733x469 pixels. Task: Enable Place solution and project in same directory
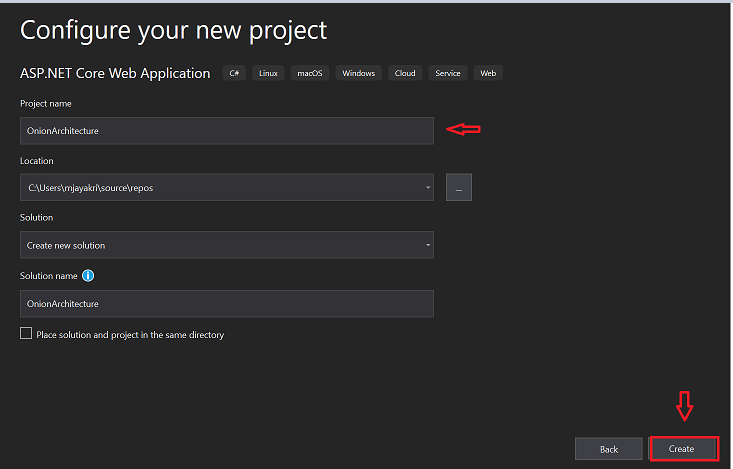(x=26, y=335)
